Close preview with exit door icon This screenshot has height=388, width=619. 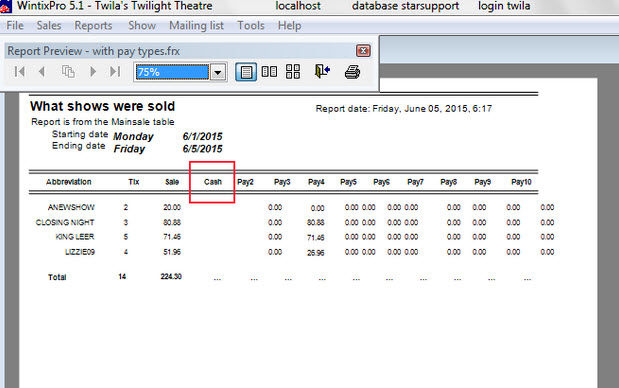click(x=322, y=71)
